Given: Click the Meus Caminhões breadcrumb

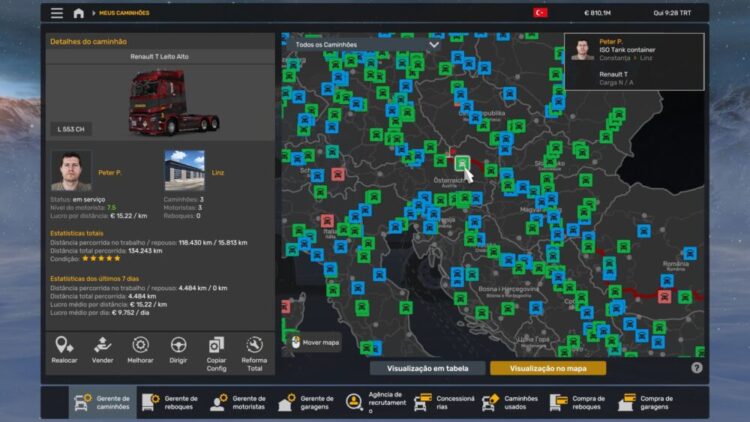Looking at the screenshot, I should pyautogui.click(x=124, y=13).
